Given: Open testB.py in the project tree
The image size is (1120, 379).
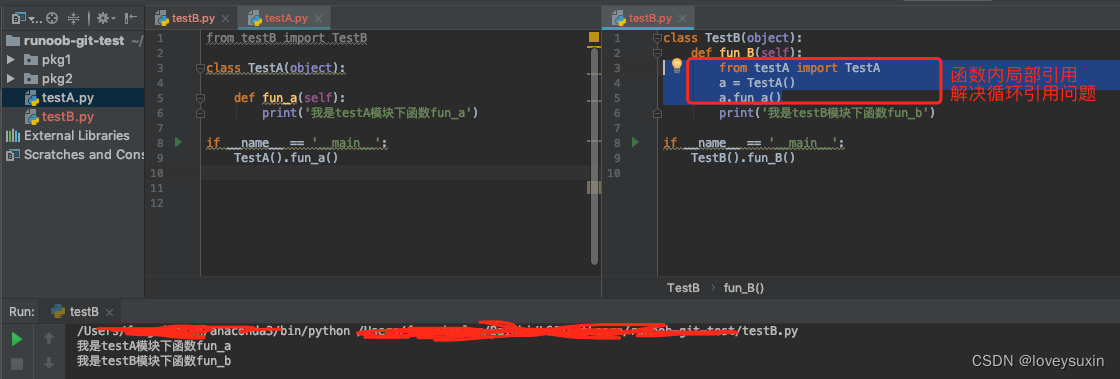Looking at the screenshot, I should point(60,116).
